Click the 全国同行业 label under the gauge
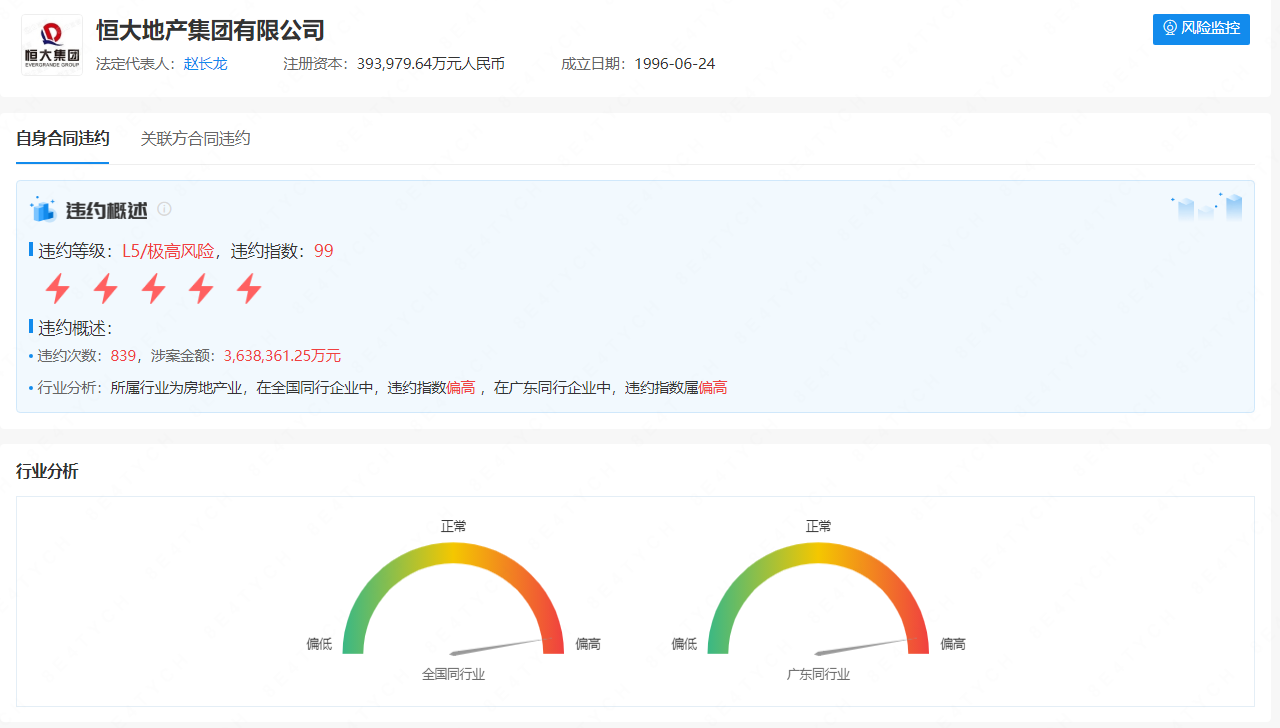Viewport: 1280px width, 728px height. 453,675
